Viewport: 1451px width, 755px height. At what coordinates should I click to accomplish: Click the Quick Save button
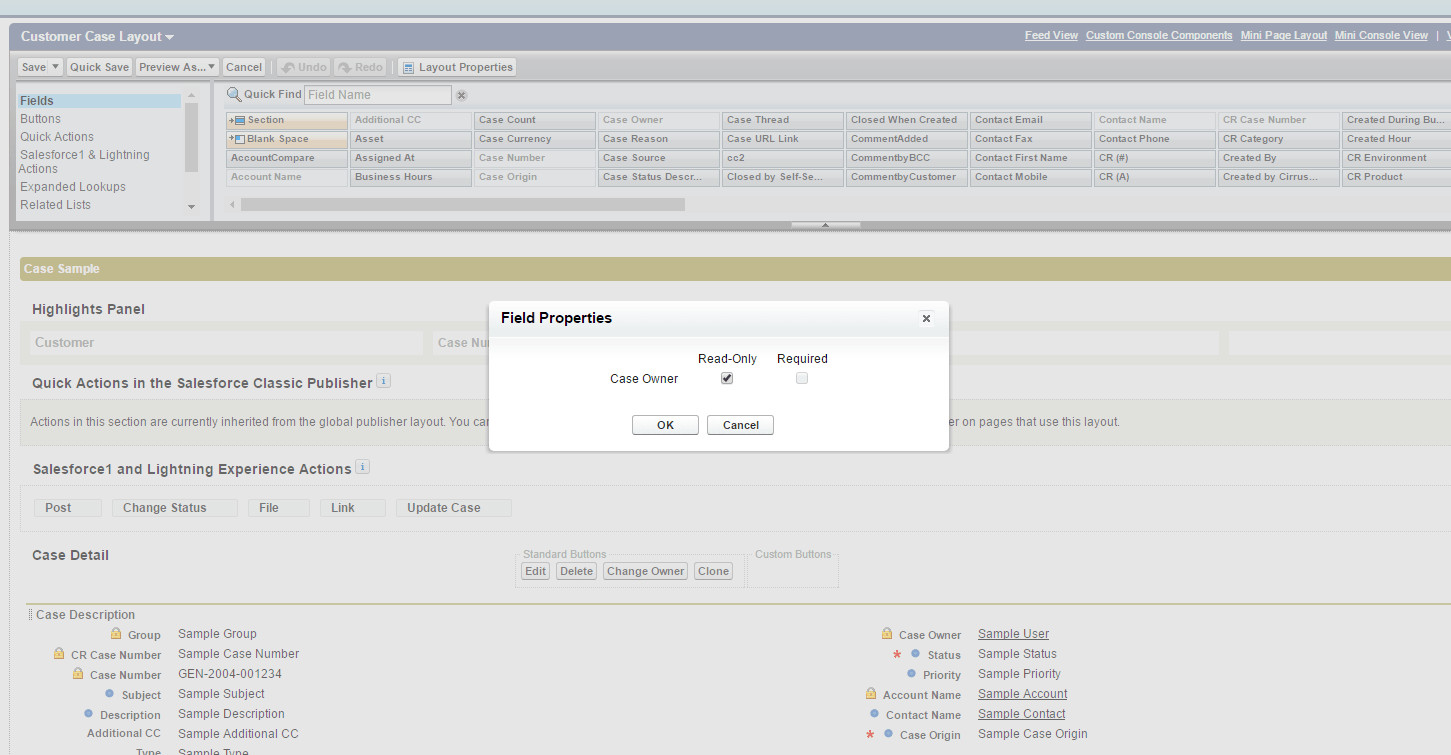pos(99,67)
